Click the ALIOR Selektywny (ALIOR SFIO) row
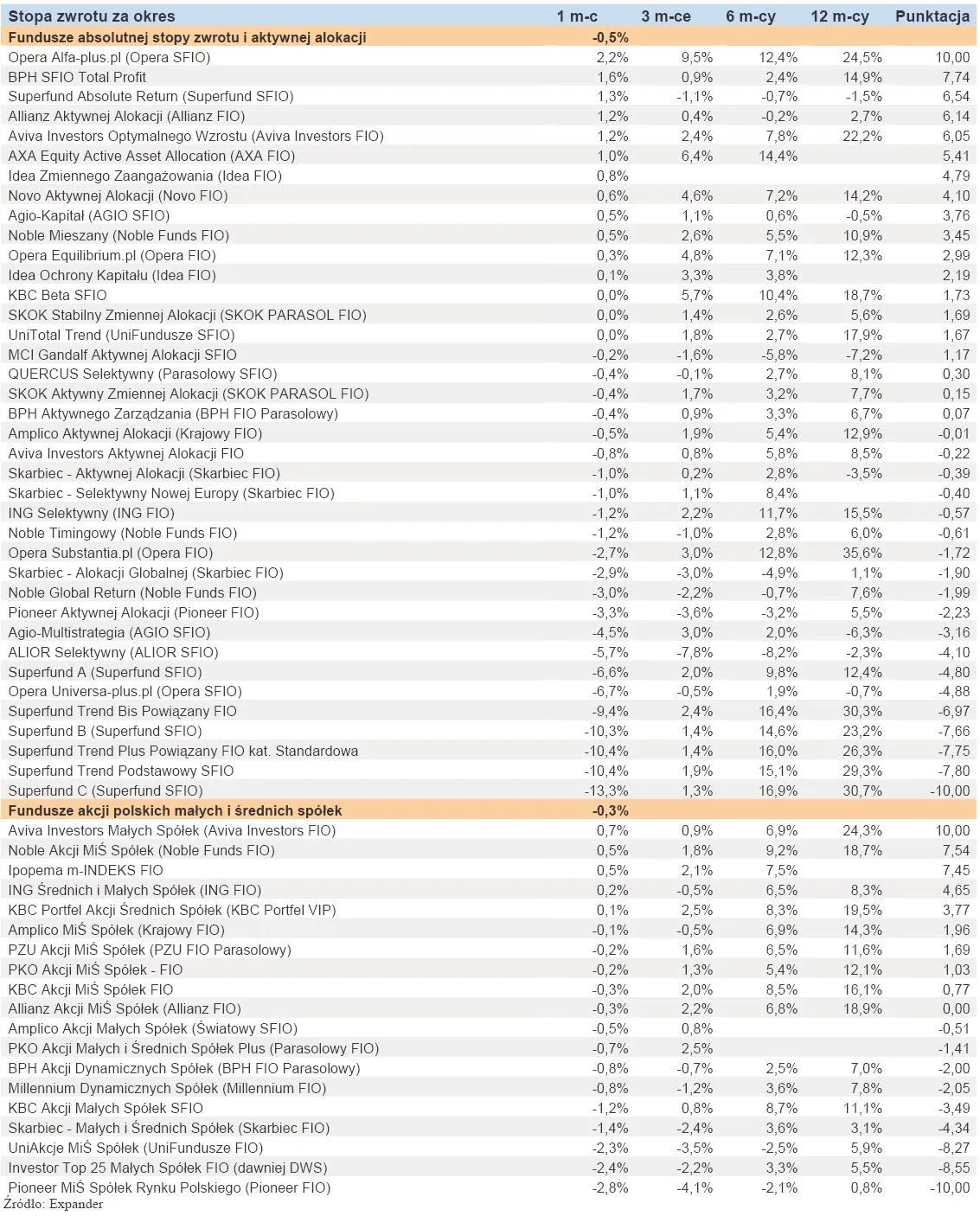This screenshot has width=980, height=1216. (490, 652)
